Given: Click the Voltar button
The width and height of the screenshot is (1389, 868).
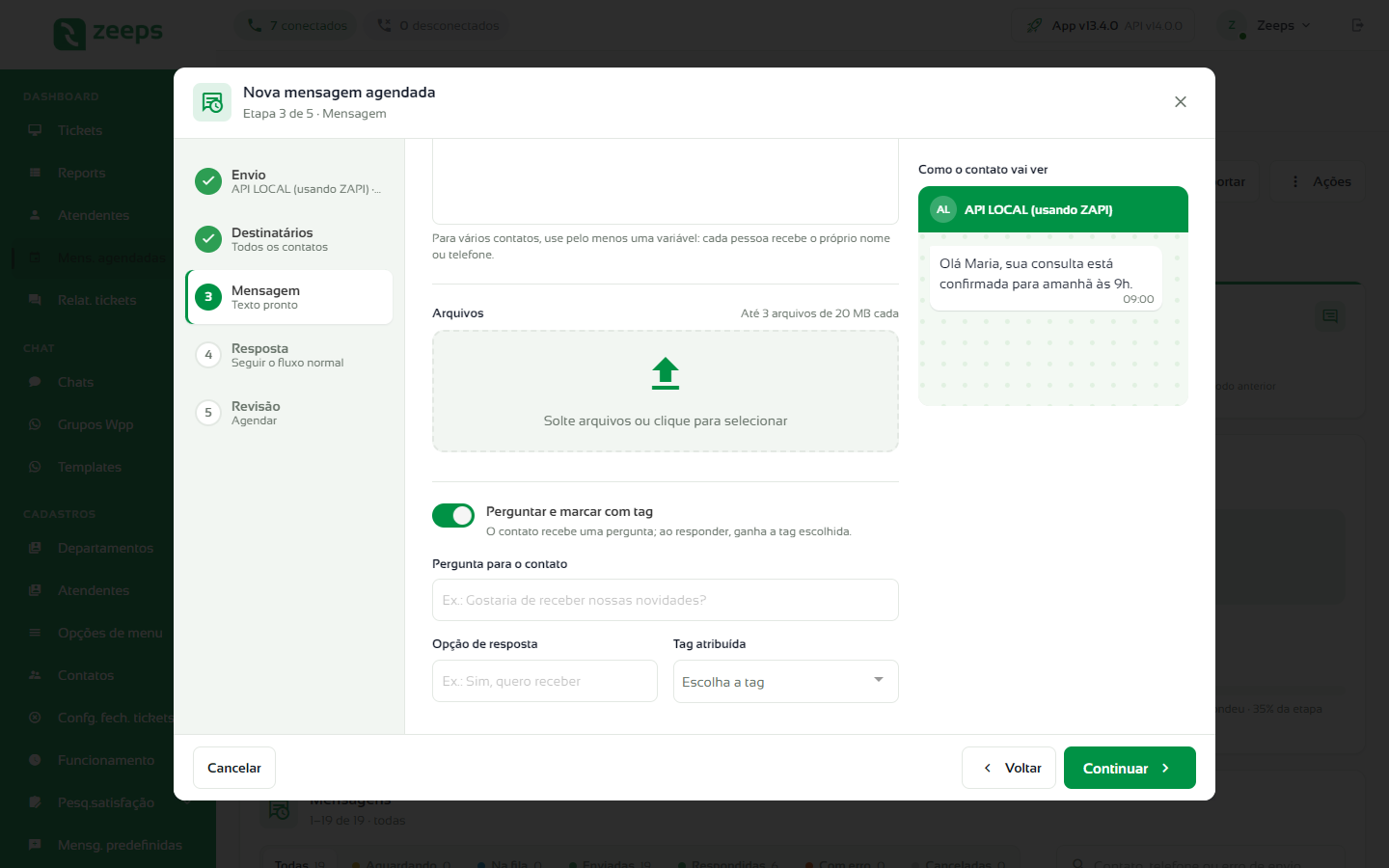Looking at the screenshot, I should pos(1009,768).
